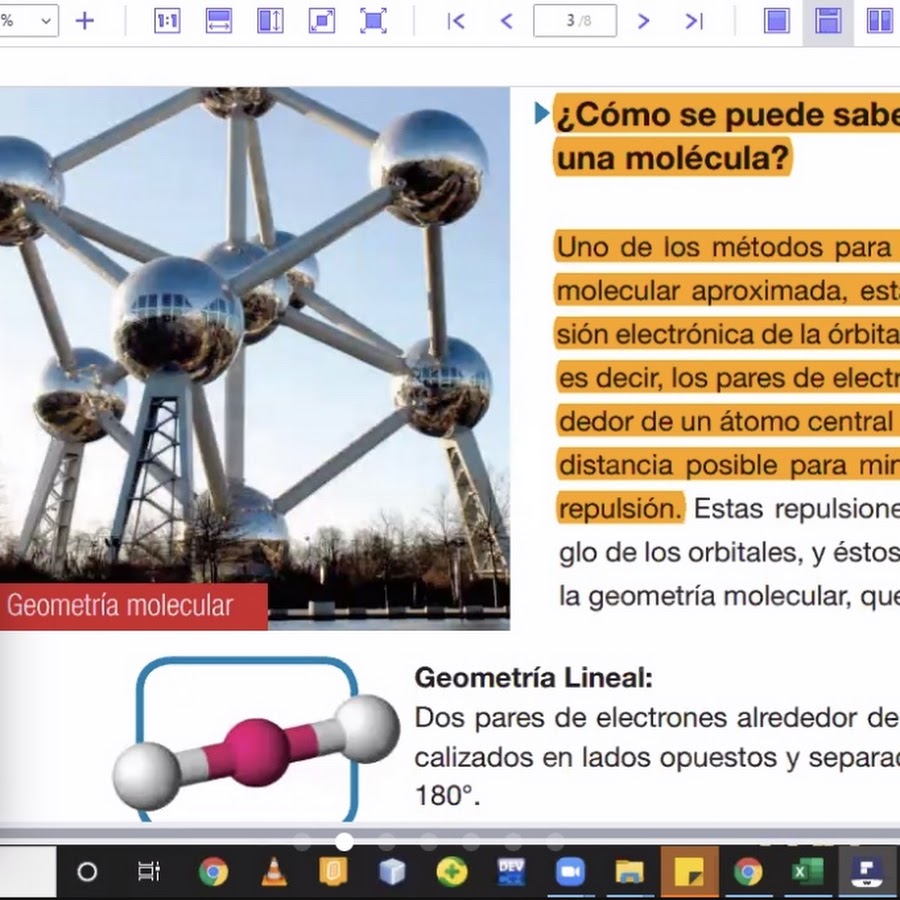Go to the previous page

[506, 21]
